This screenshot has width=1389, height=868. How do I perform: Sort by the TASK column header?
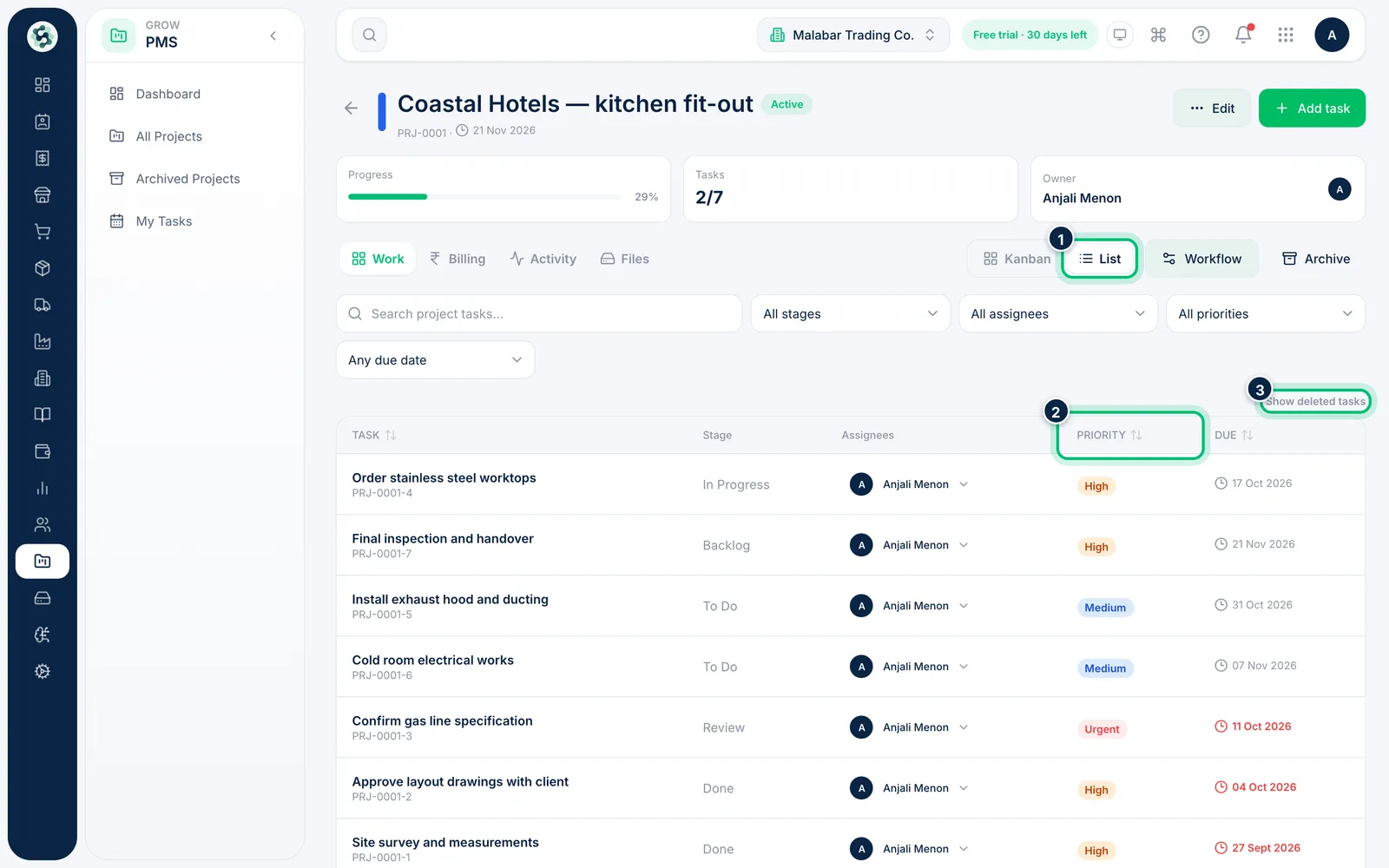(373, 435)
